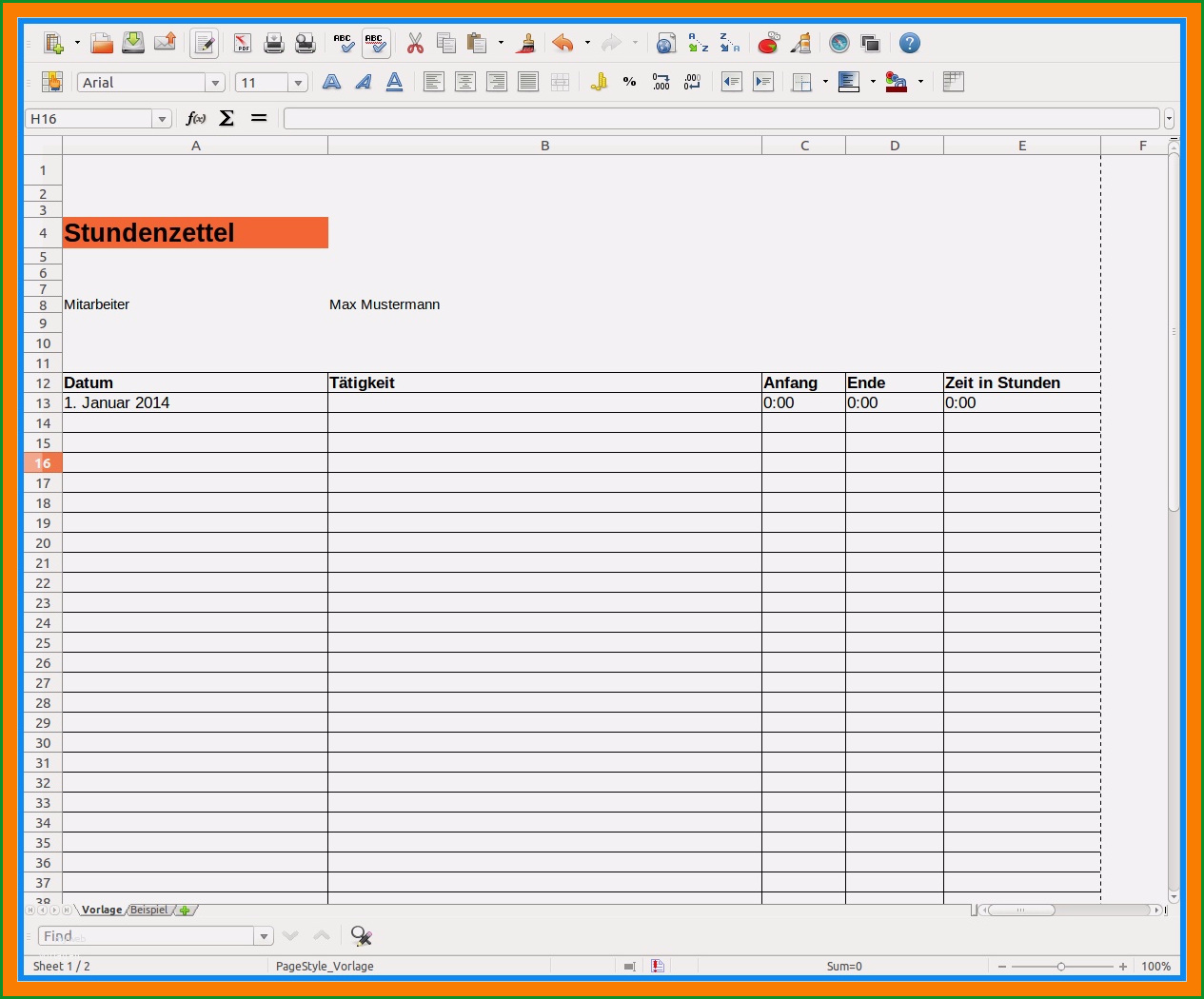
Task: Open the New spreadsheet document icon
Action: pos(53,43)
